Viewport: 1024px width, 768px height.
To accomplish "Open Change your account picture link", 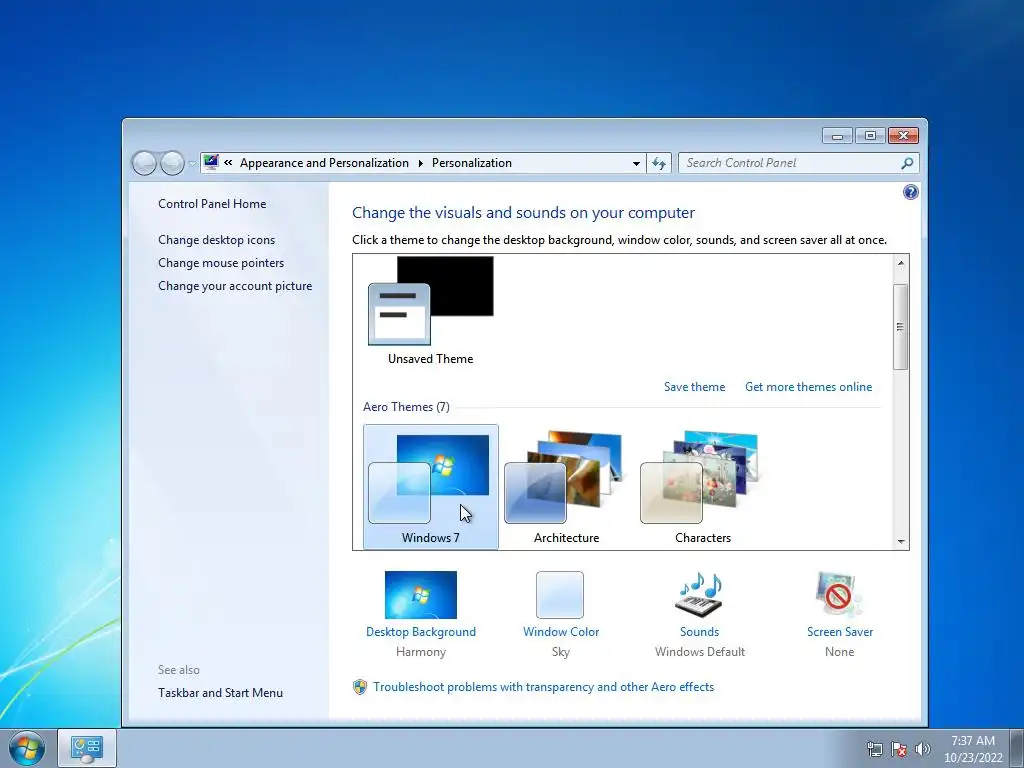I will click(235, 285).
